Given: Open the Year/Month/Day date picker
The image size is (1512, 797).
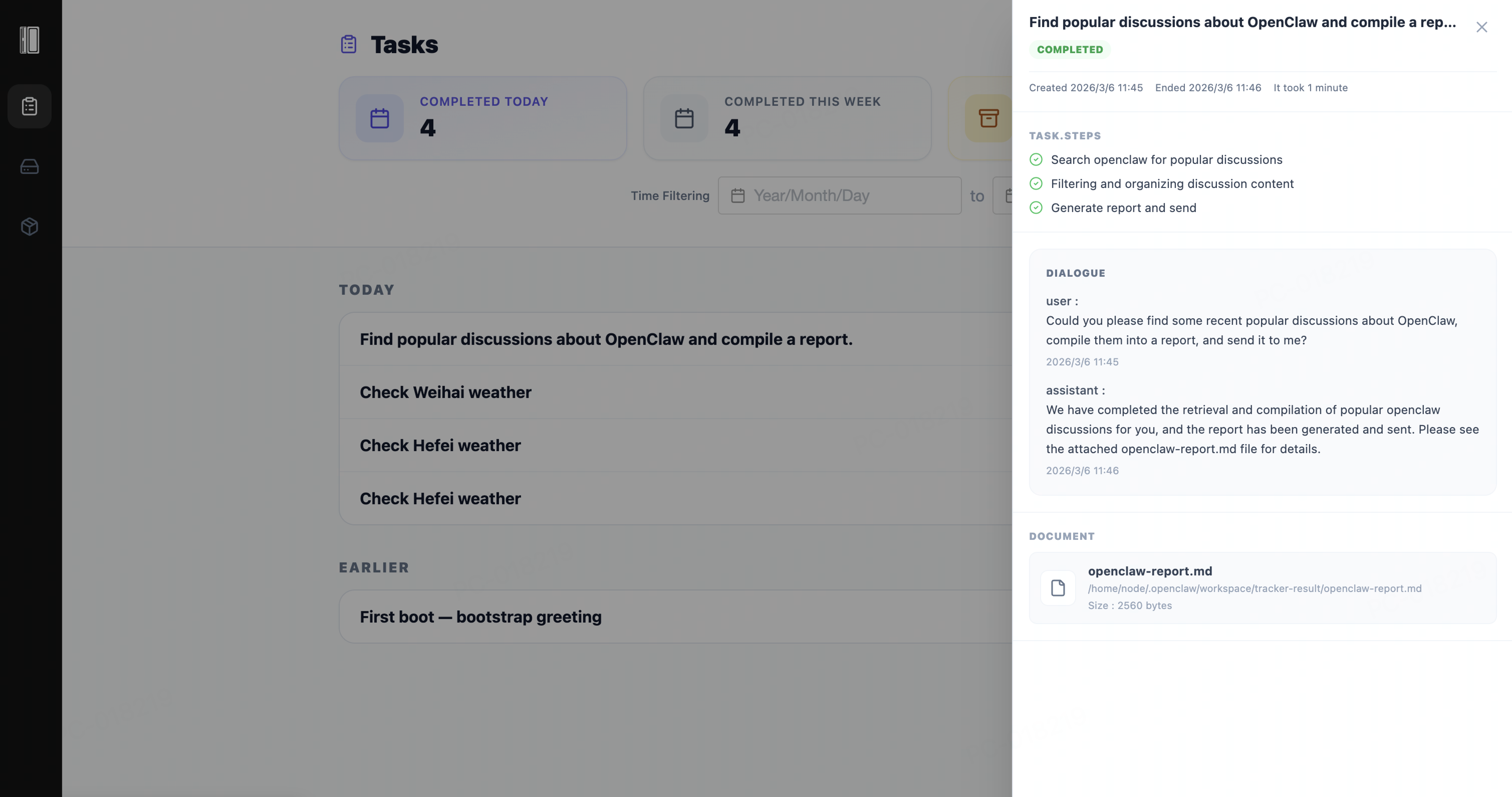Looking at the screenshot, I should pyautogui.click(x=839, y=195).
